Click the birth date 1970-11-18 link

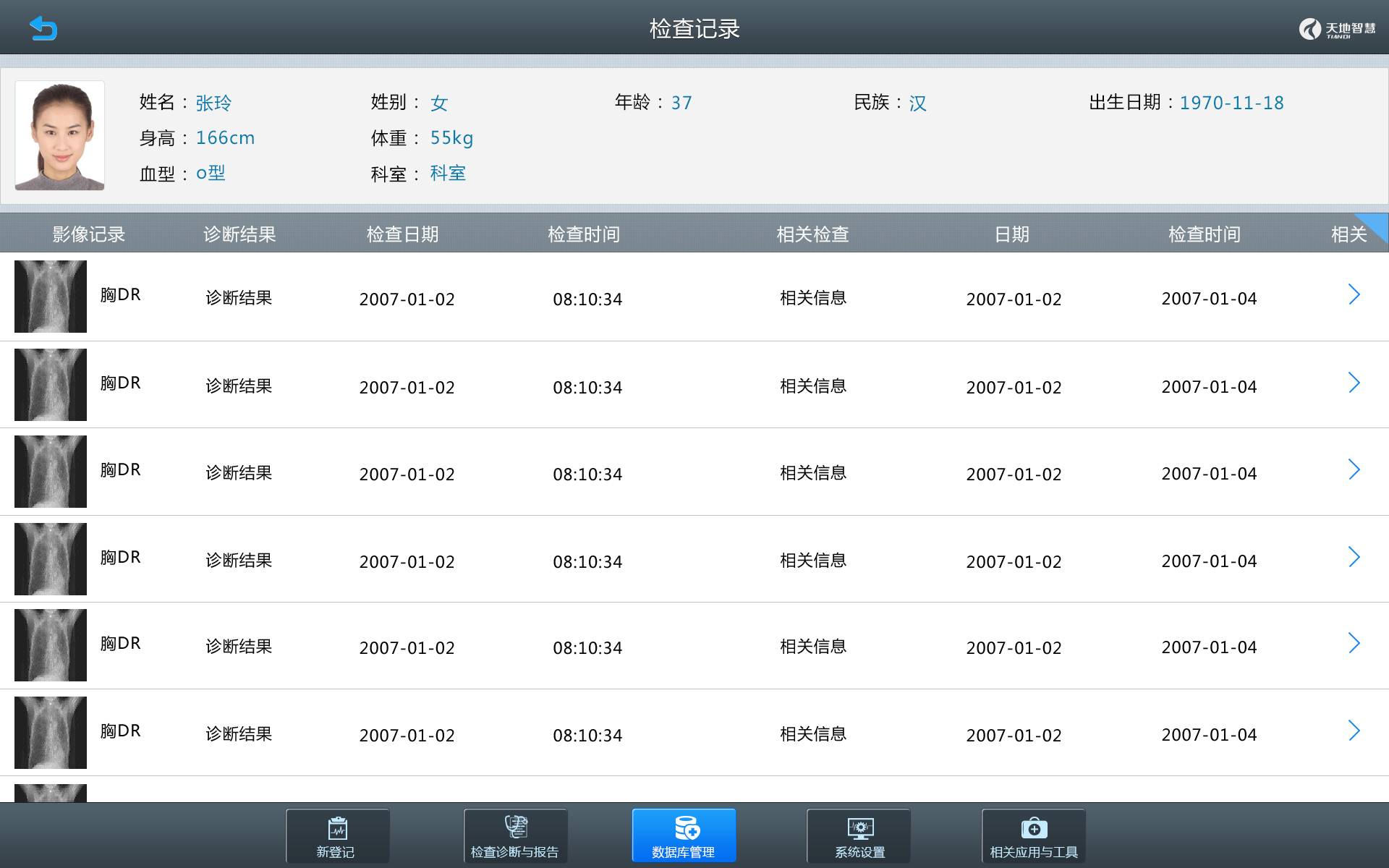tap(1231, 103)
